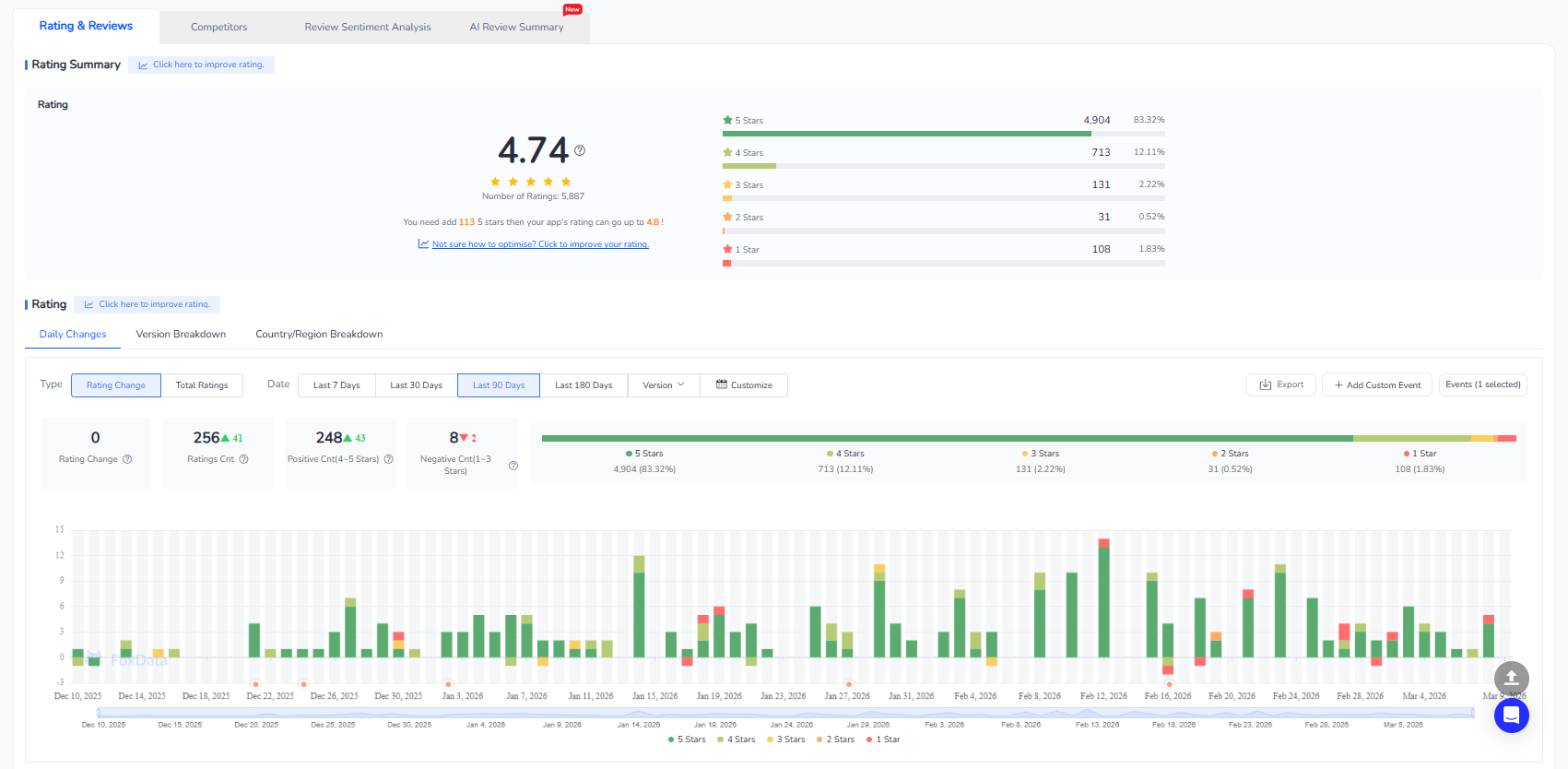
Task: Open the Version Breakdown tab
Action: pyautogui.click(x=181, y=334)
